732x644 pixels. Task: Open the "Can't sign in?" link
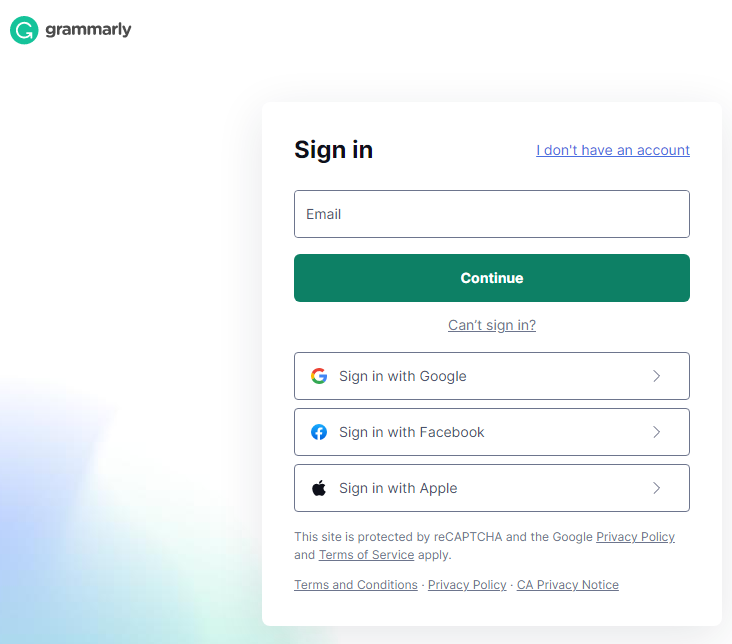pyautogui.click(x=492, y=325)
